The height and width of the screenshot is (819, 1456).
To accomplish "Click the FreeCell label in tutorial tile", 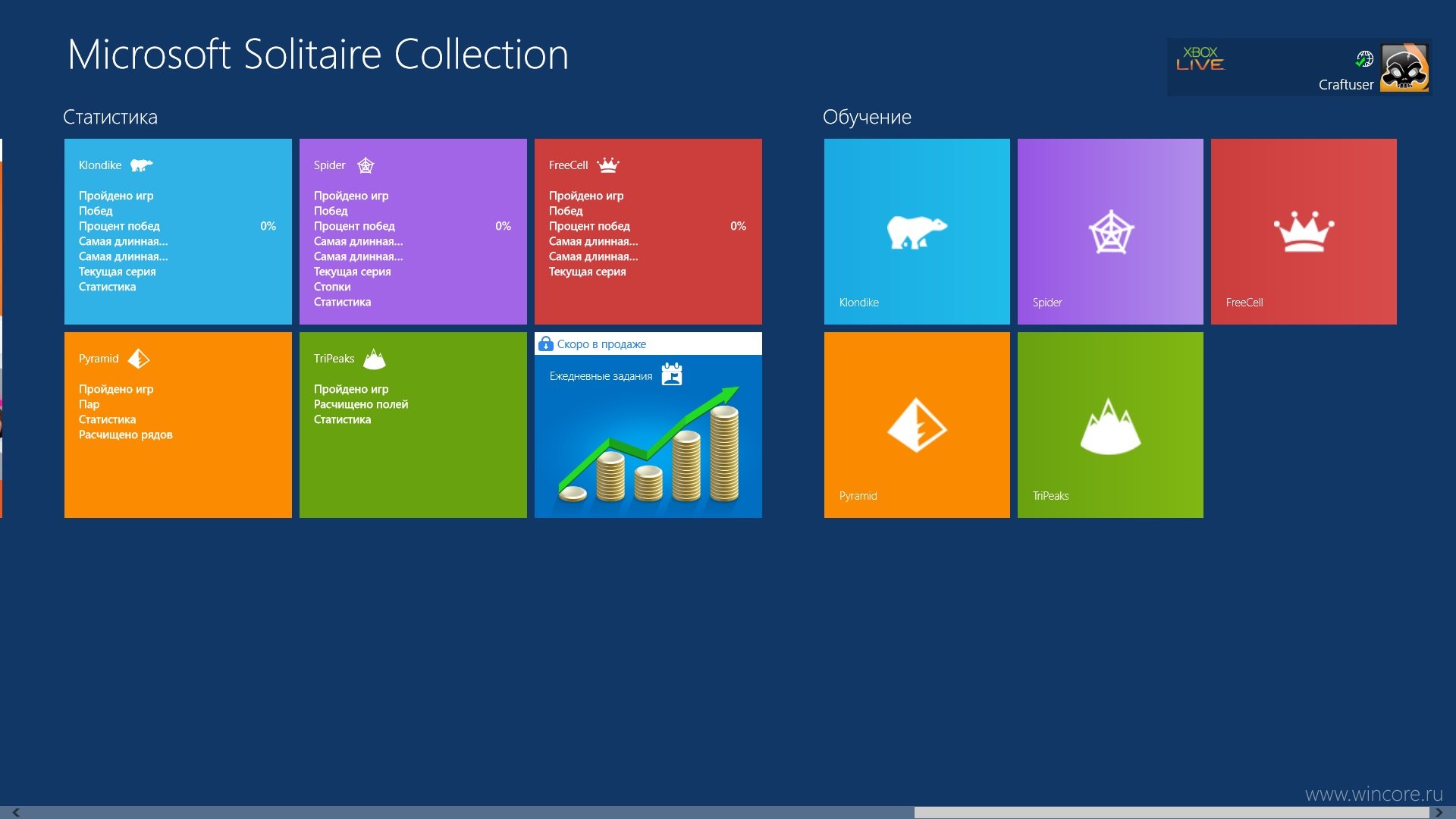I will click(x=1244, y=302).
